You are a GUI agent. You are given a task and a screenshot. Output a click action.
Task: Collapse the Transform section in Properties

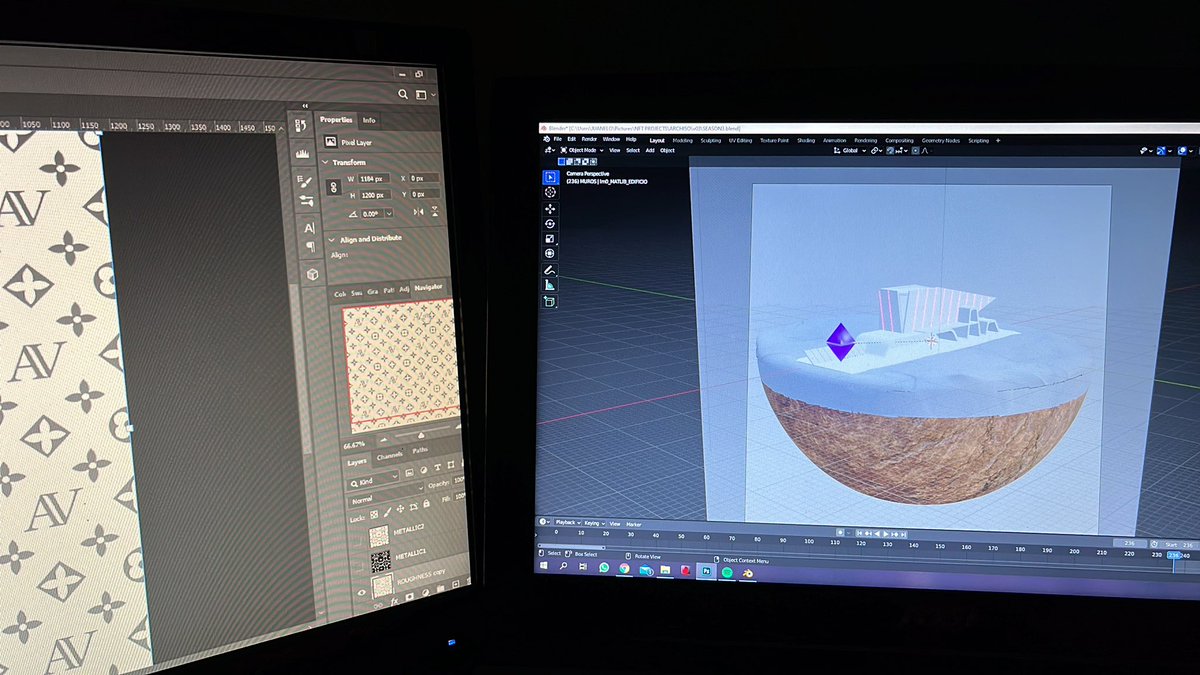pyautogui.click(x=325, y=162)
